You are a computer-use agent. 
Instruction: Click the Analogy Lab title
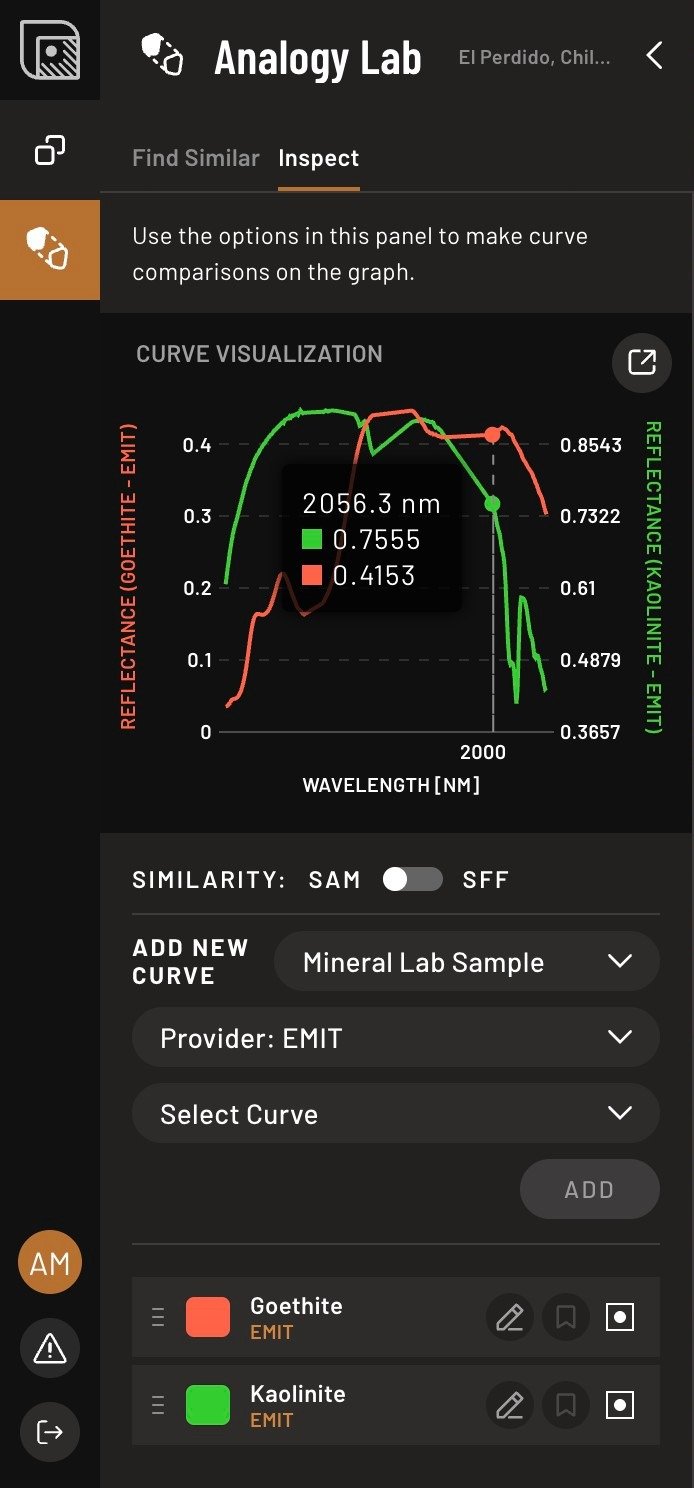[x=318, y=58]
